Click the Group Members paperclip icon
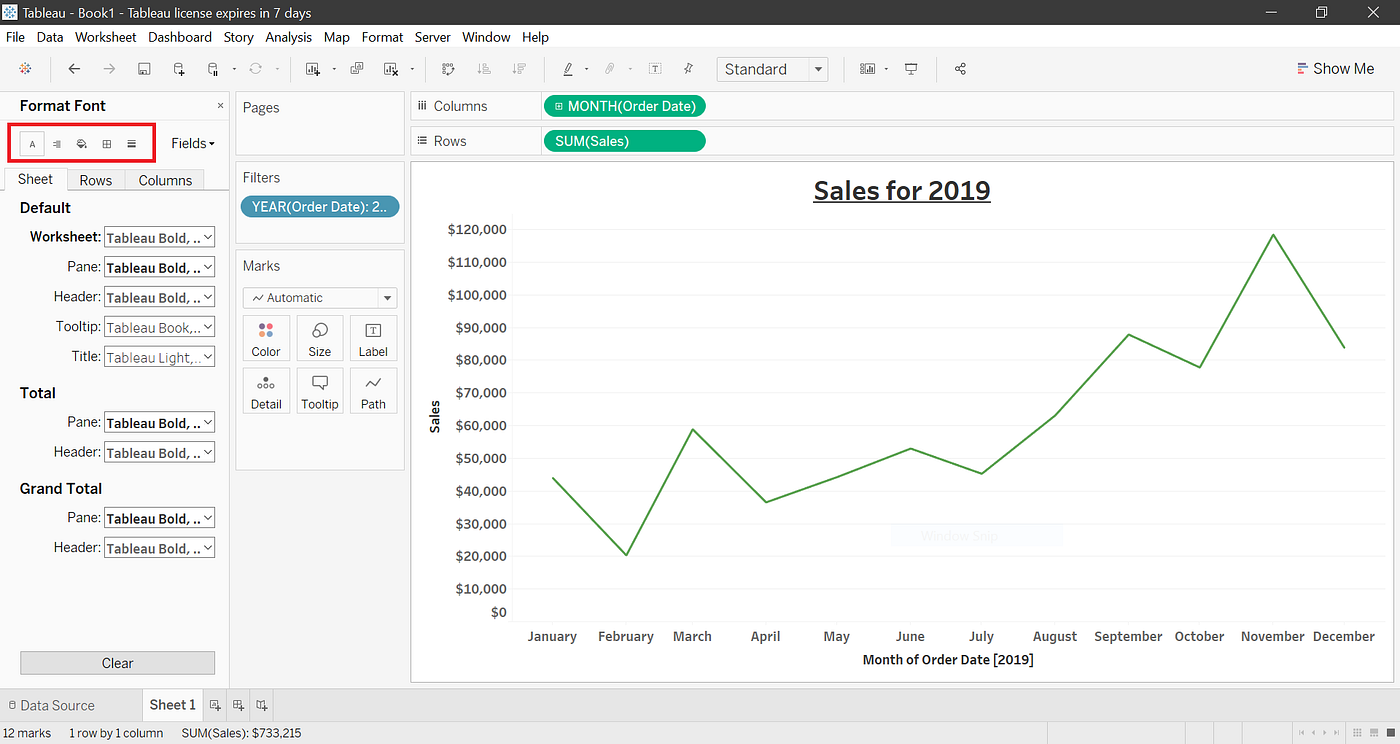 point(609,69)
